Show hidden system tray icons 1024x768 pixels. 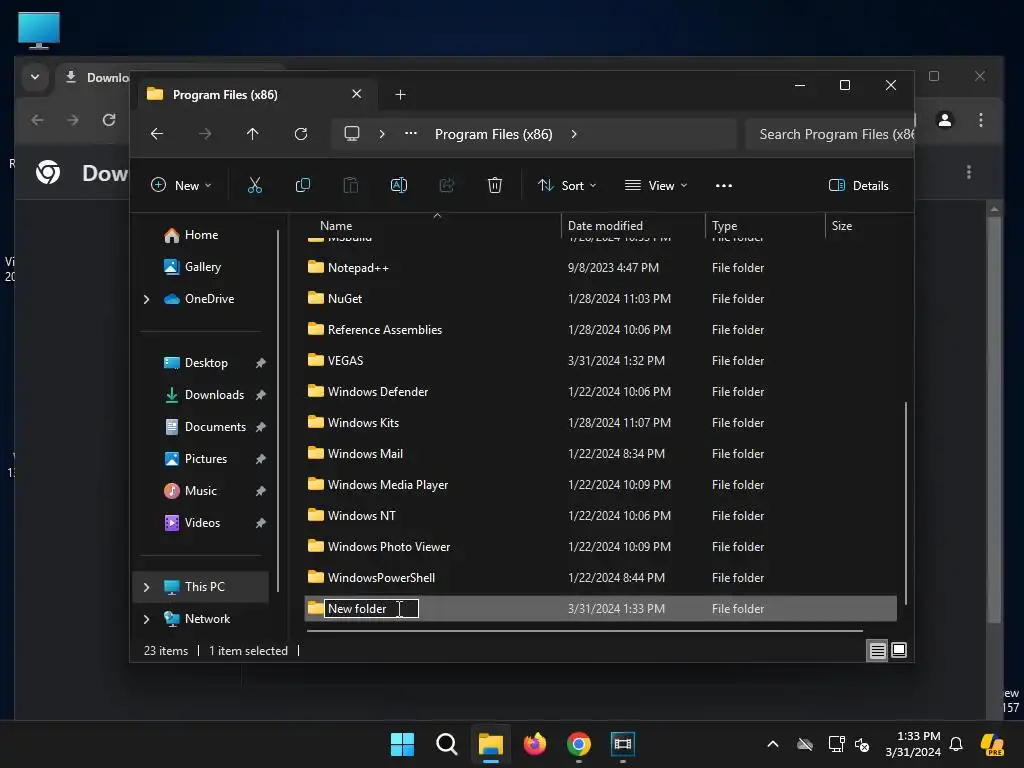(773, 744)
